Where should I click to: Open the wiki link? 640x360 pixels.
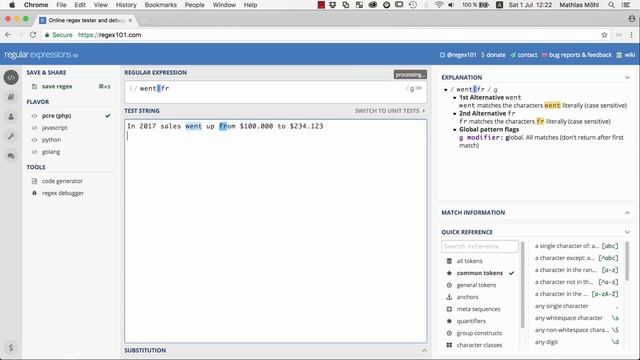pos(626,55)
